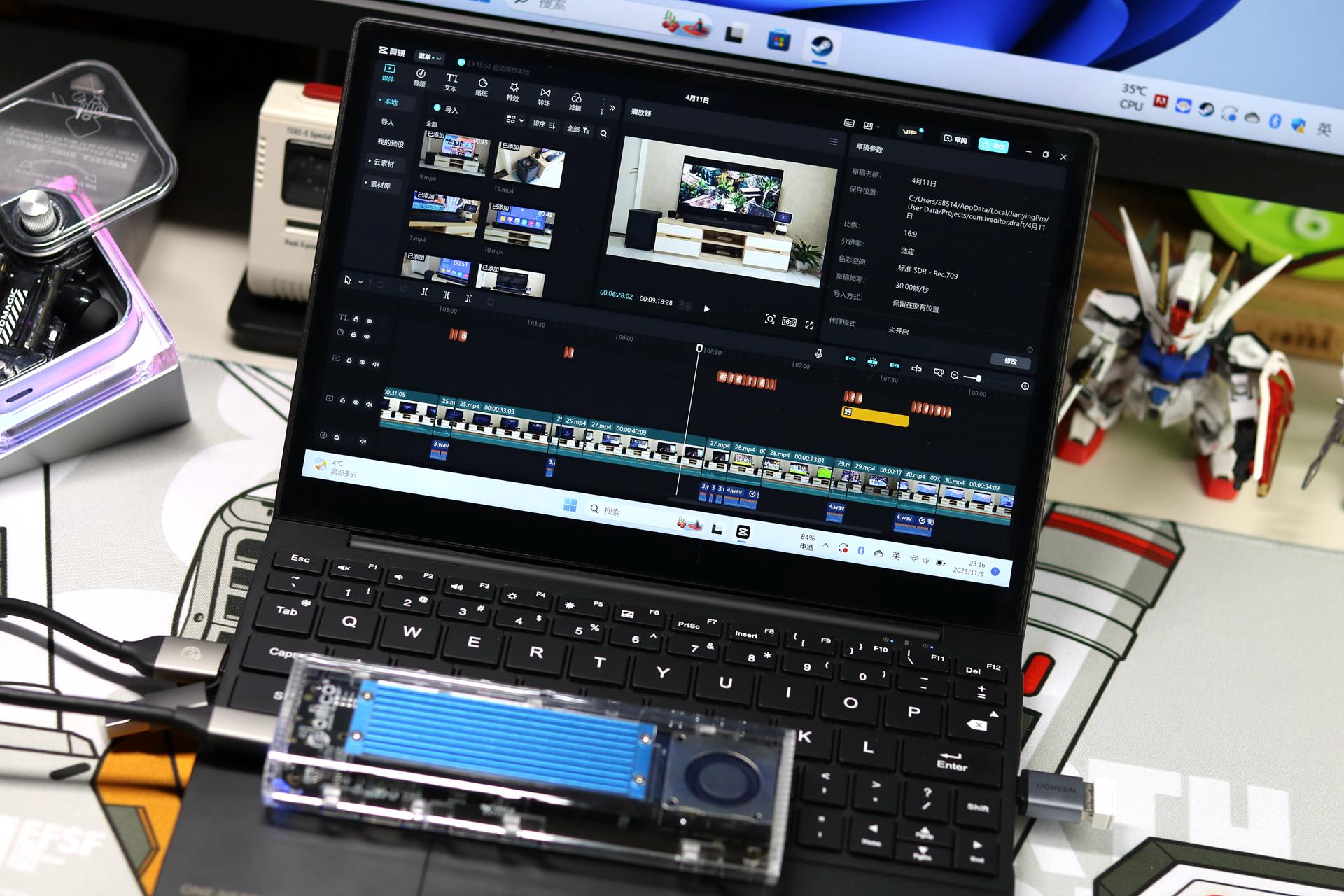Open player panel hamburger menu
Screen dimensions: 1344x896
pyautogui.click(x=833, y=141)
